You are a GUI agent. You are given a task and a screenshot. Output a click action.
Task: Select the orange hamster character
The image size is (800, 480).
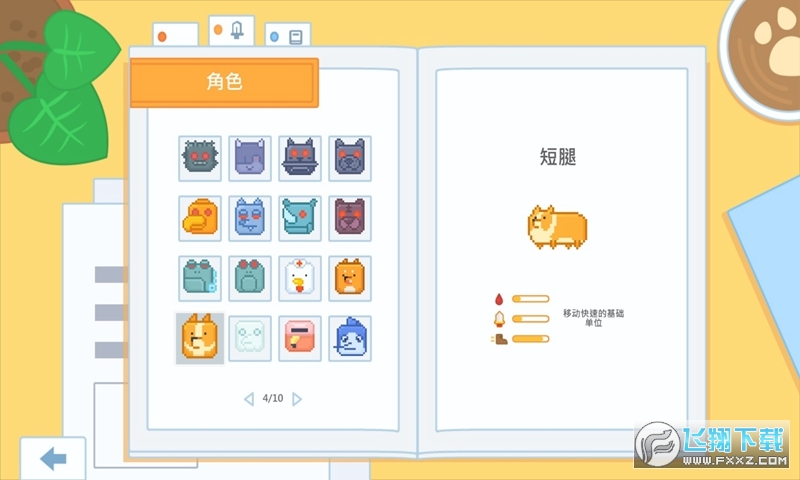[350, 278]
